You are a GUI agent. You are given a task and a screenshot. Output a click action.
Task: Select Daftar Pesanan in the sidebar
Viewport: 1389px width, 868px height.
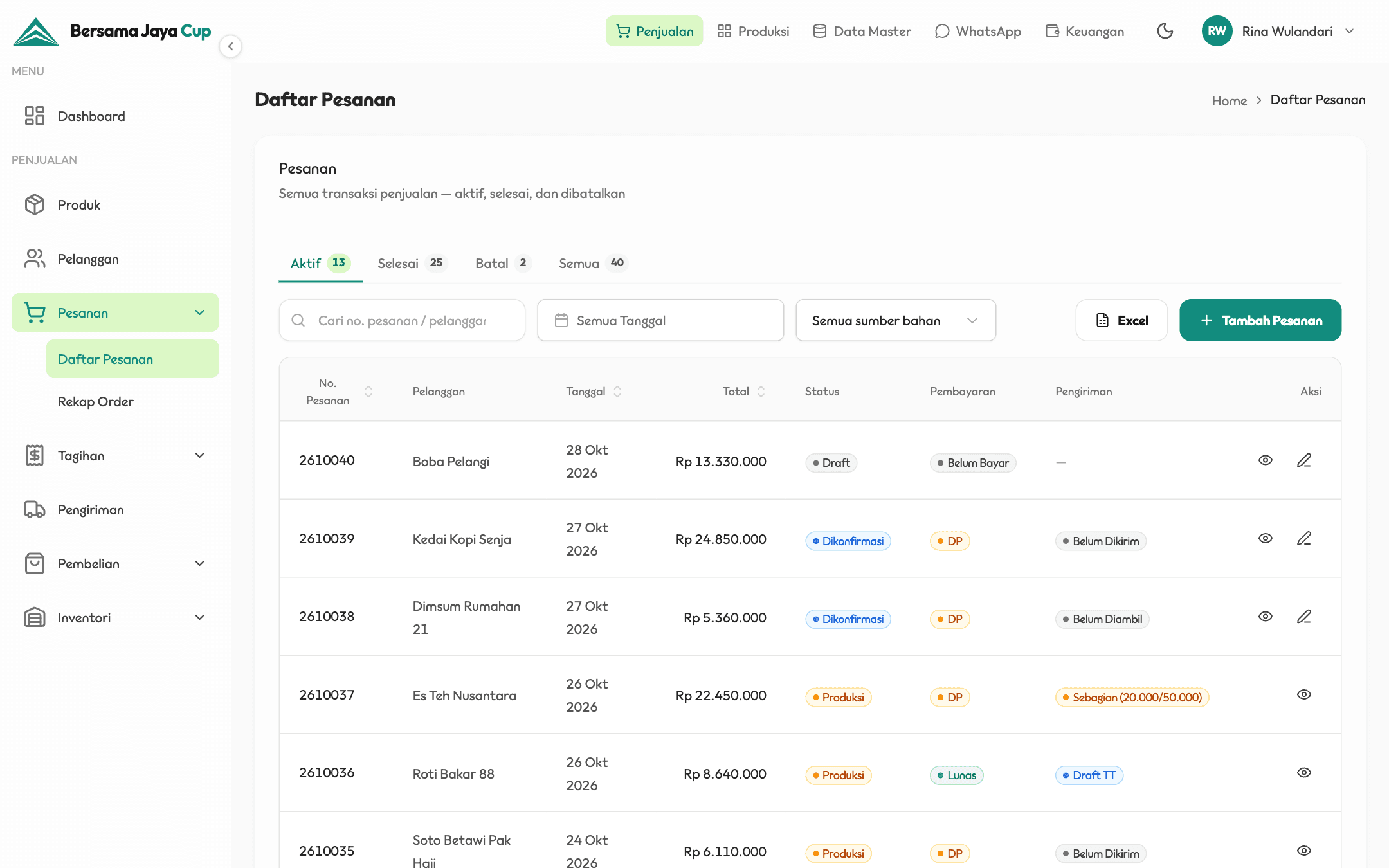[x=132, y=359]
